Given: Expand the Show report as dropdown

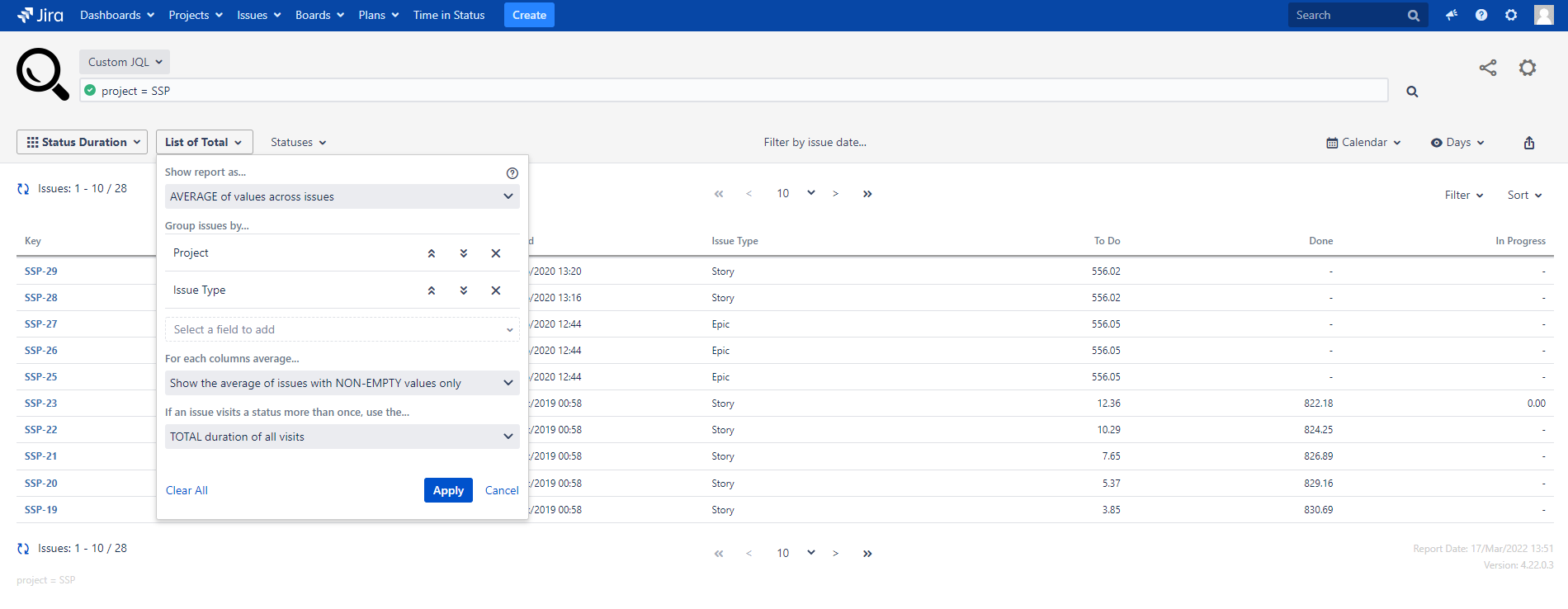Looking at the screenshot, I should (x=342, y=196).
